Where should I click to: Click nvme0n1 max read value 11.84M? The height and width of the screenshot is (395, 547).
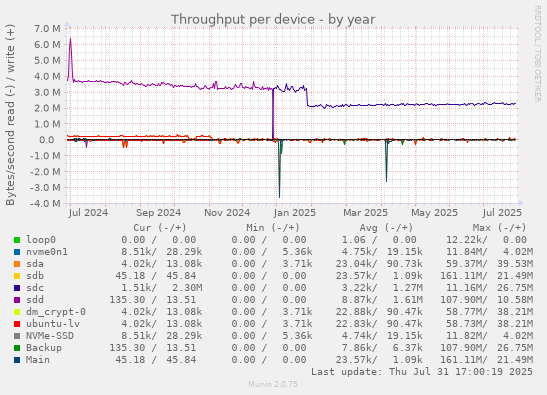466,252
